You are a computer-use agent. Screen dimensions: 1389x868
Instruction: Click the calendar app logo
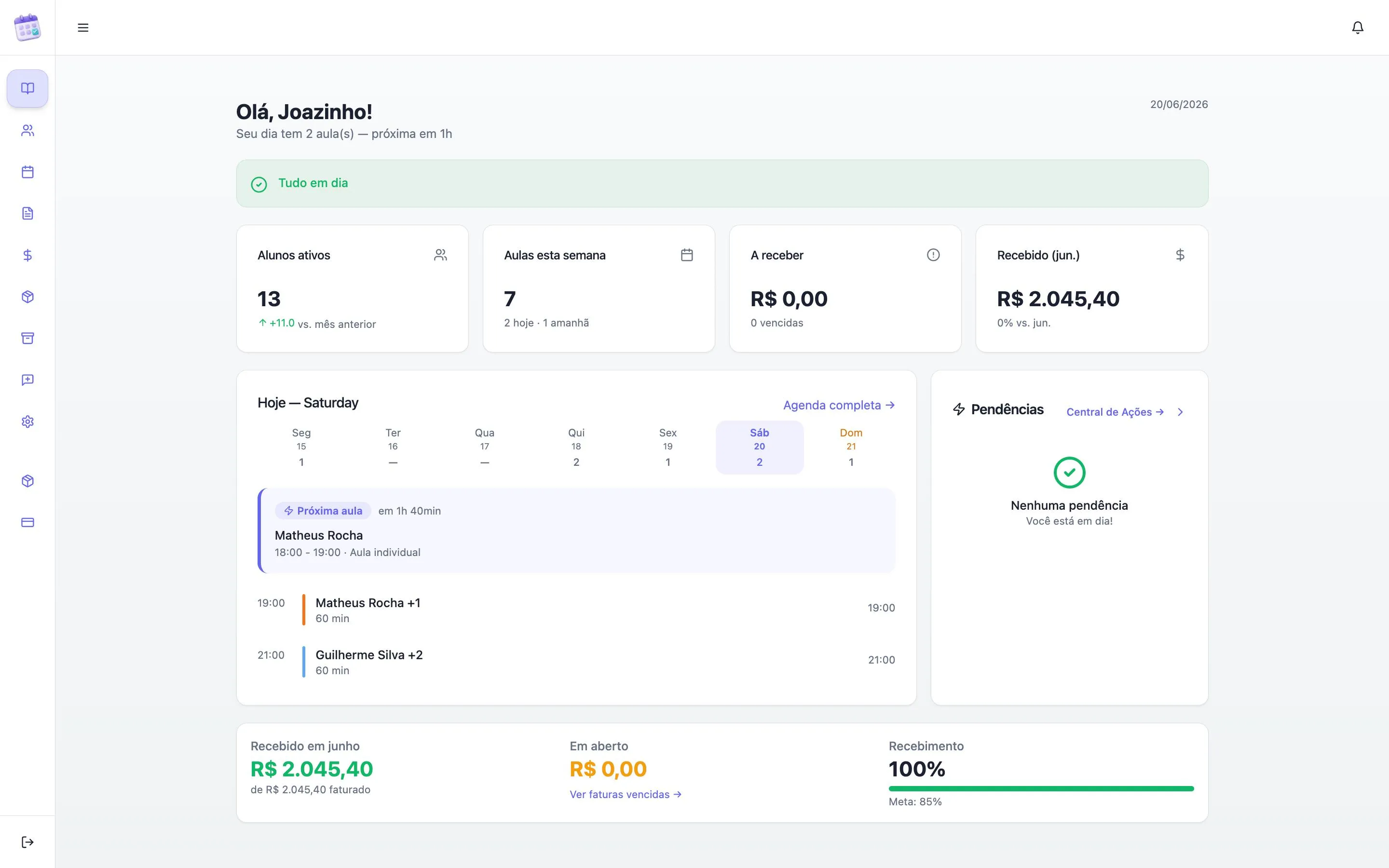[x=27, y=27]
